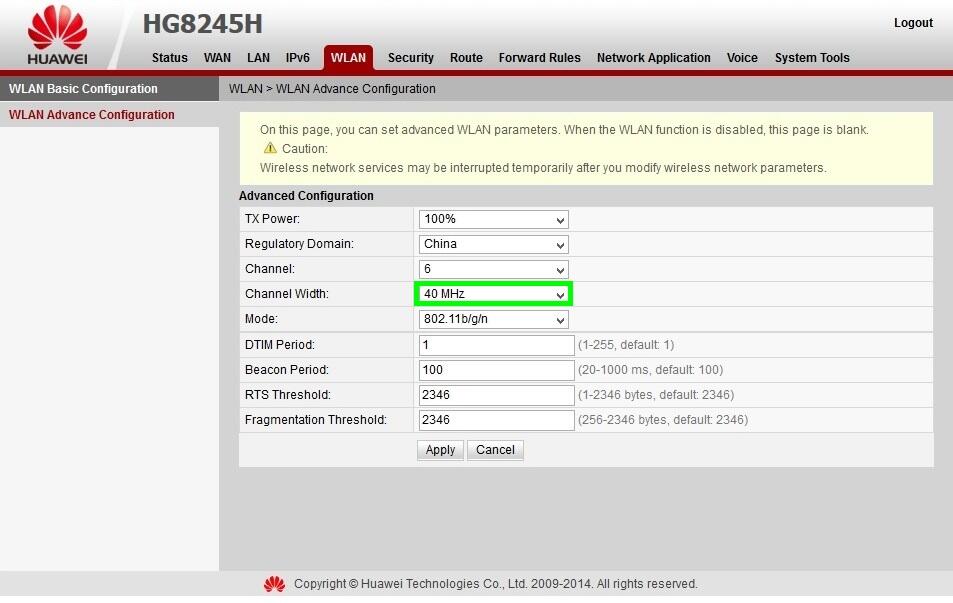Click the DTIM Period input field

tap(496, 345)
